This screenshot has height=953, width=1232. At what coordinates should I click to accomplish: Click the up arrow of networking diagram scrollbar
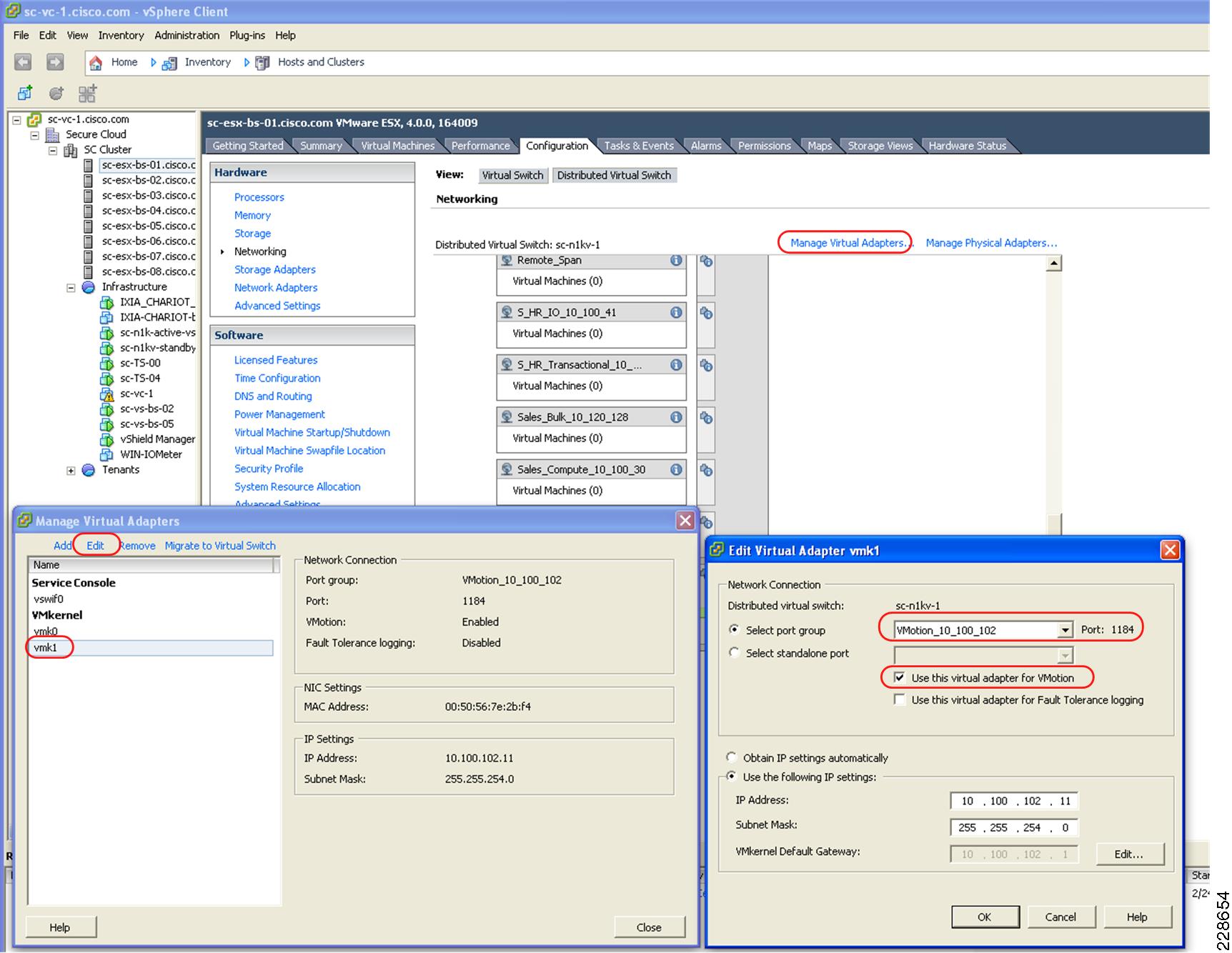[1053, 264]
